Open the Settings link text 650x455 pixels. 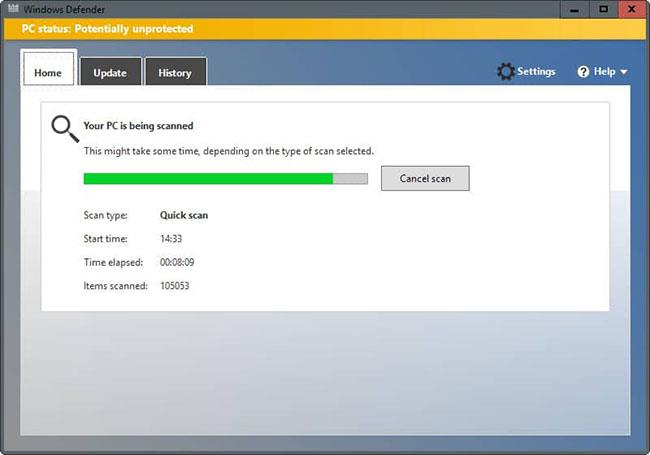click(x=536, y=72)
